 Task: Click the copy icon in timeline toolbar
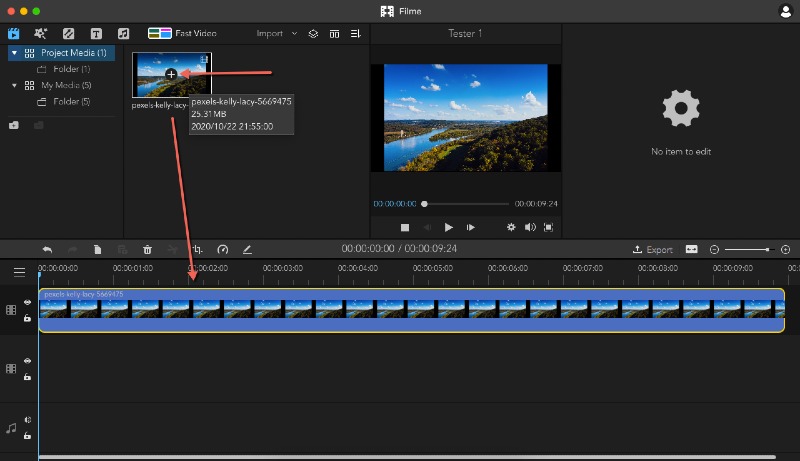pos(97,249)
